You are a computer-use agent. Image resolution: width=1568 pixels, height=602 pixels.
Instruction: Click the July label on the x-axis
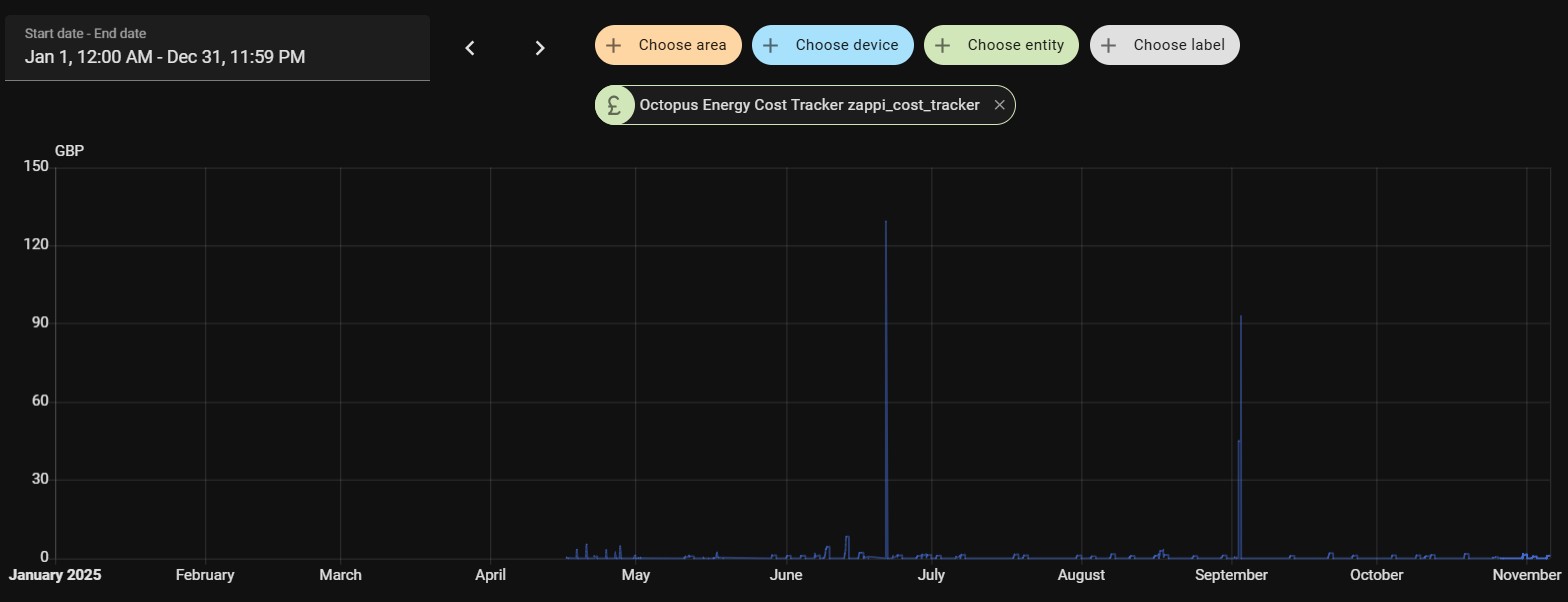931,575
